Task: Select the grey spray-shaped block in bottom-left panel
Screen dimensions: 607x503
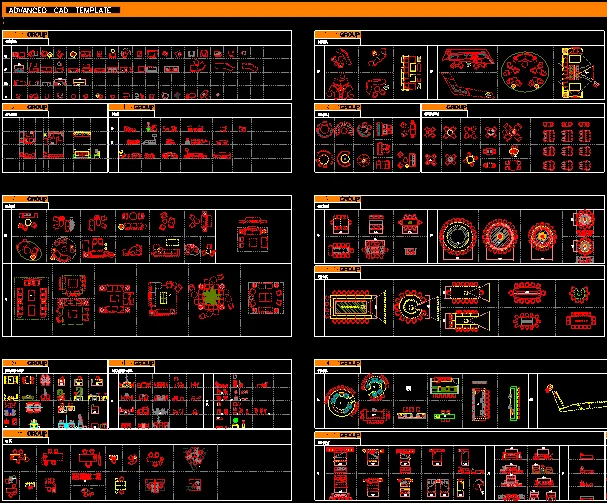Action: (195, 457)
